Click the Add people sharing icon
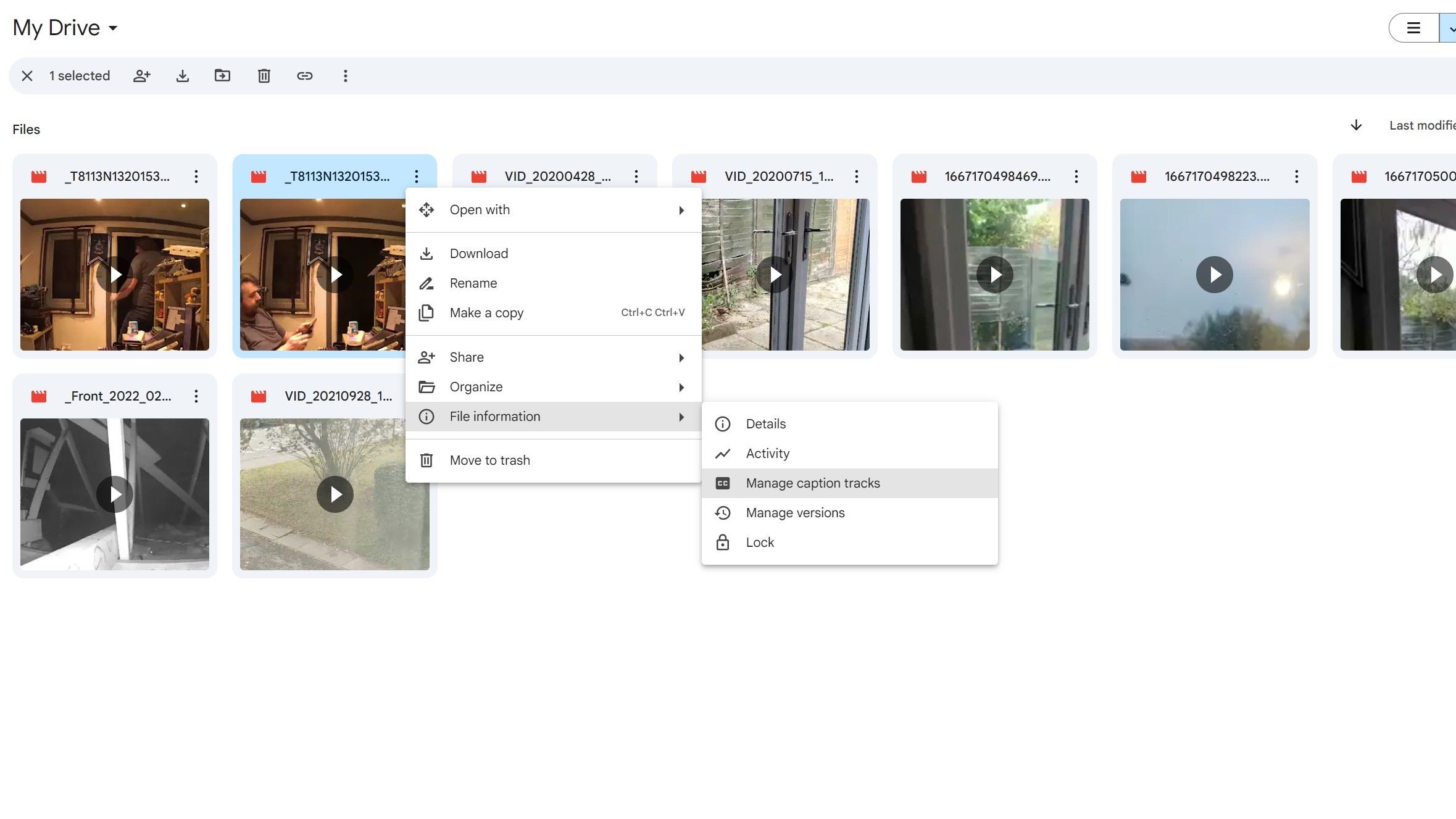The width and height of the screenshot is (1456, 819). click(142, 75)
